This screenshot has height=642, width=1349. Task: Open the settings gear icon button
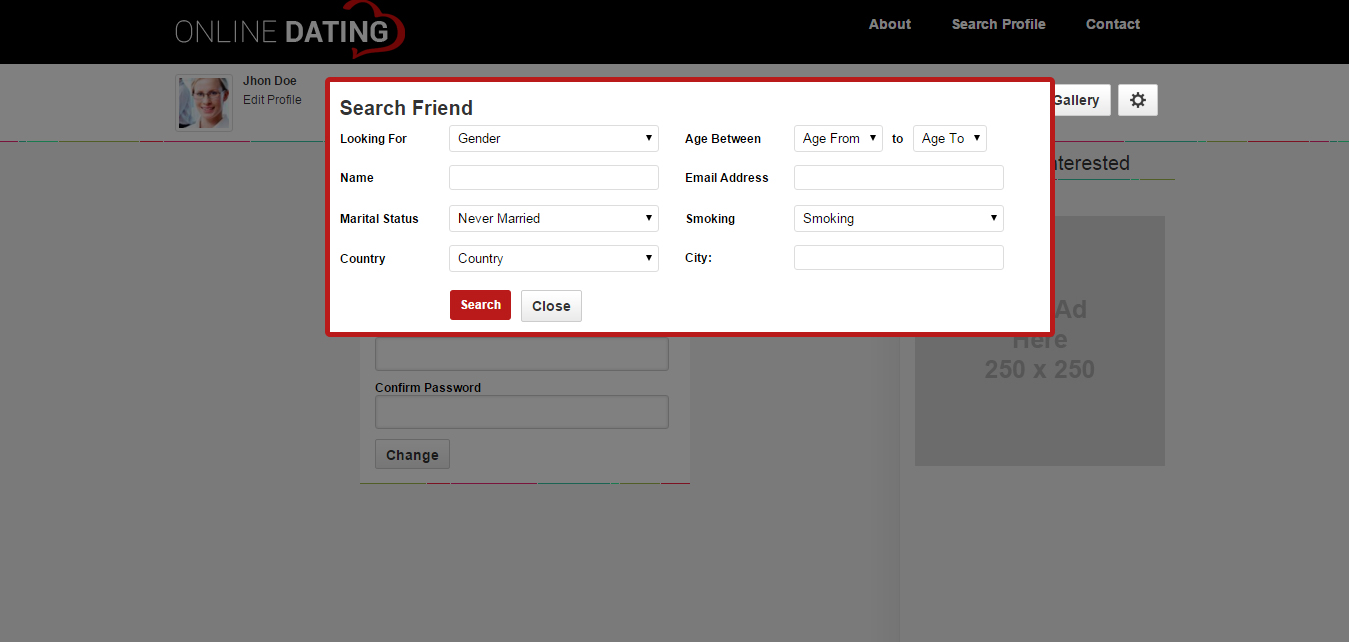(1138, 100)
